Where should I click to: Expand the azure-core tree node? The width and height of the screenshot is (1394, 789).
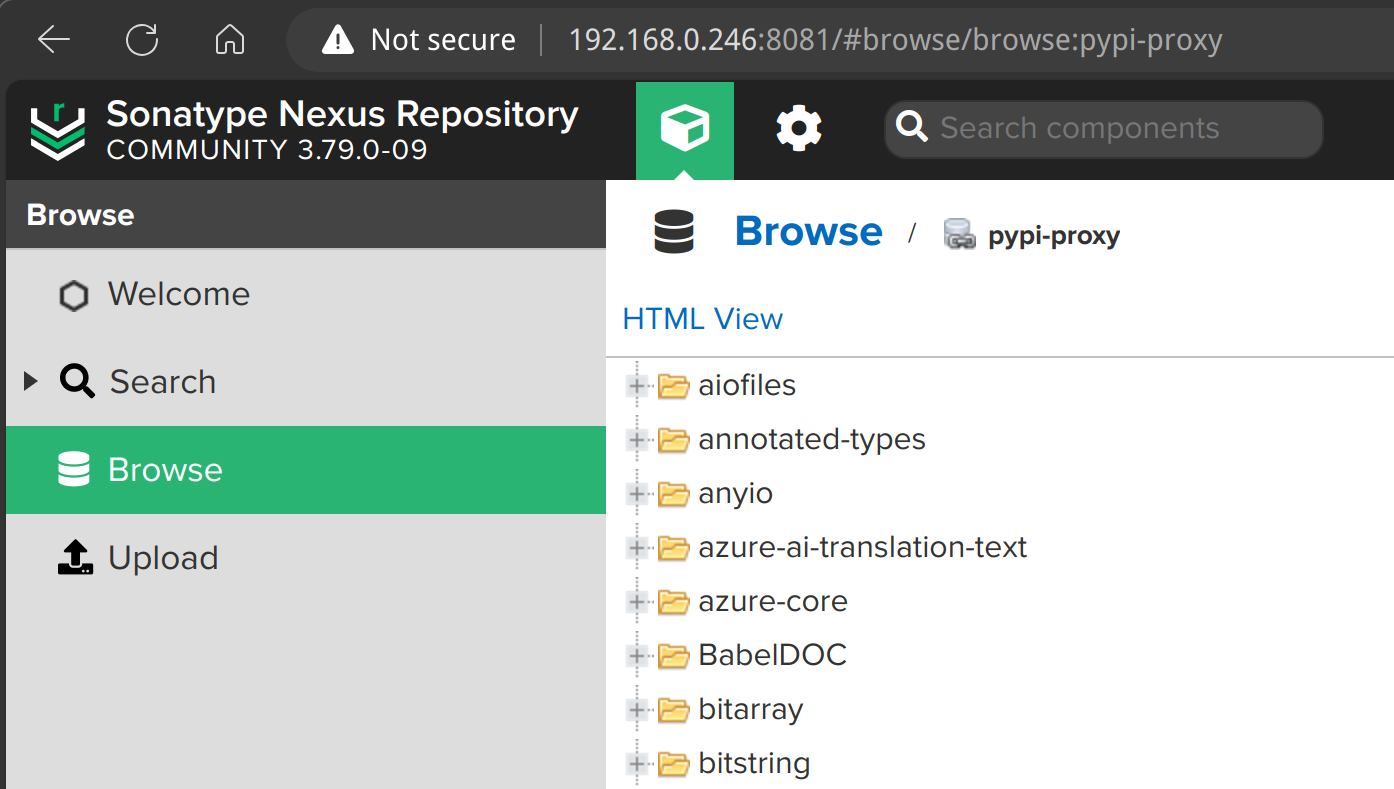pos(636,602)
